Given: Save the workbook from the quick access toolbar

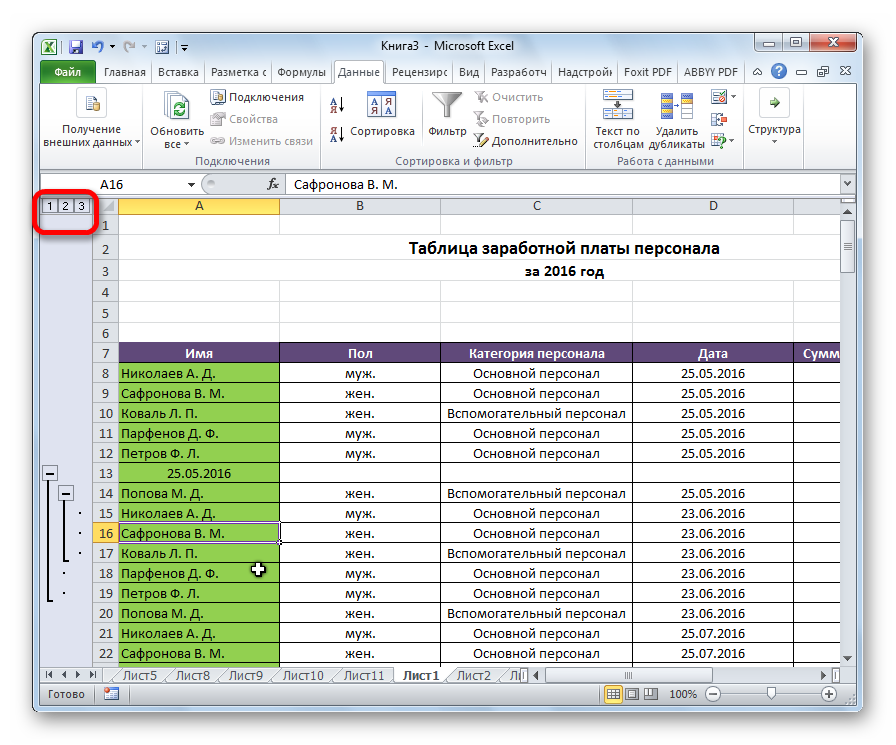Looking at the screenshot, I should (75, 46).
